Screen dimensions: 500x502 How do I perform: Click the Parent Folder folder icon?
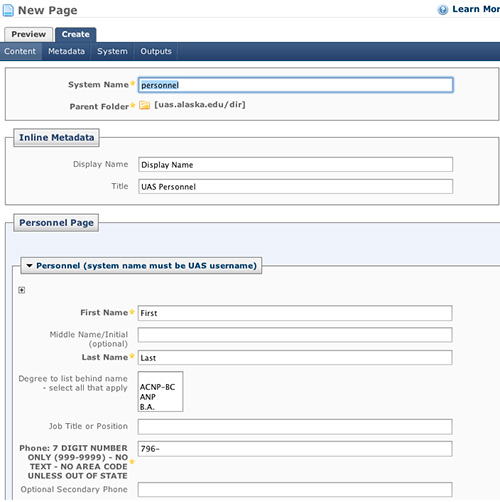coord(144,105)
